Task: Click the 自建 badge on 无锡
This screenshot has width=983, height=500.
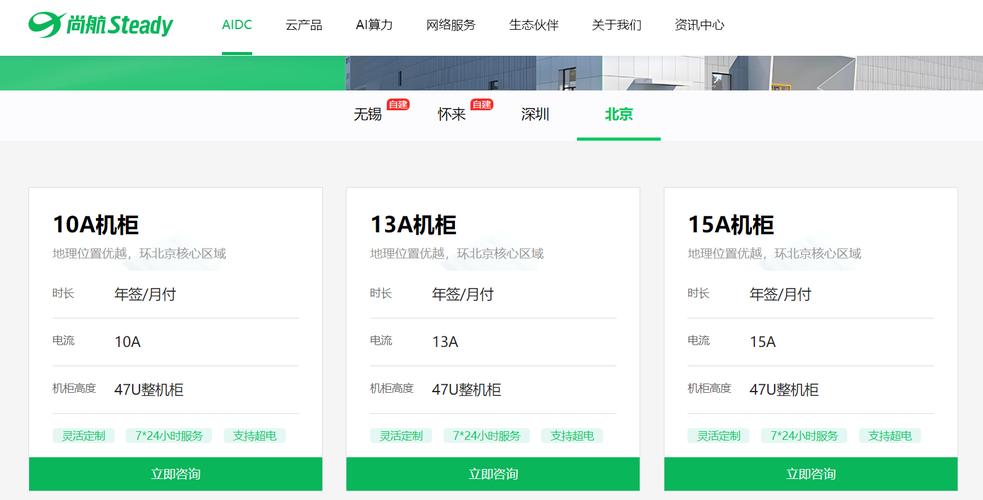Action: coord(398,105)
